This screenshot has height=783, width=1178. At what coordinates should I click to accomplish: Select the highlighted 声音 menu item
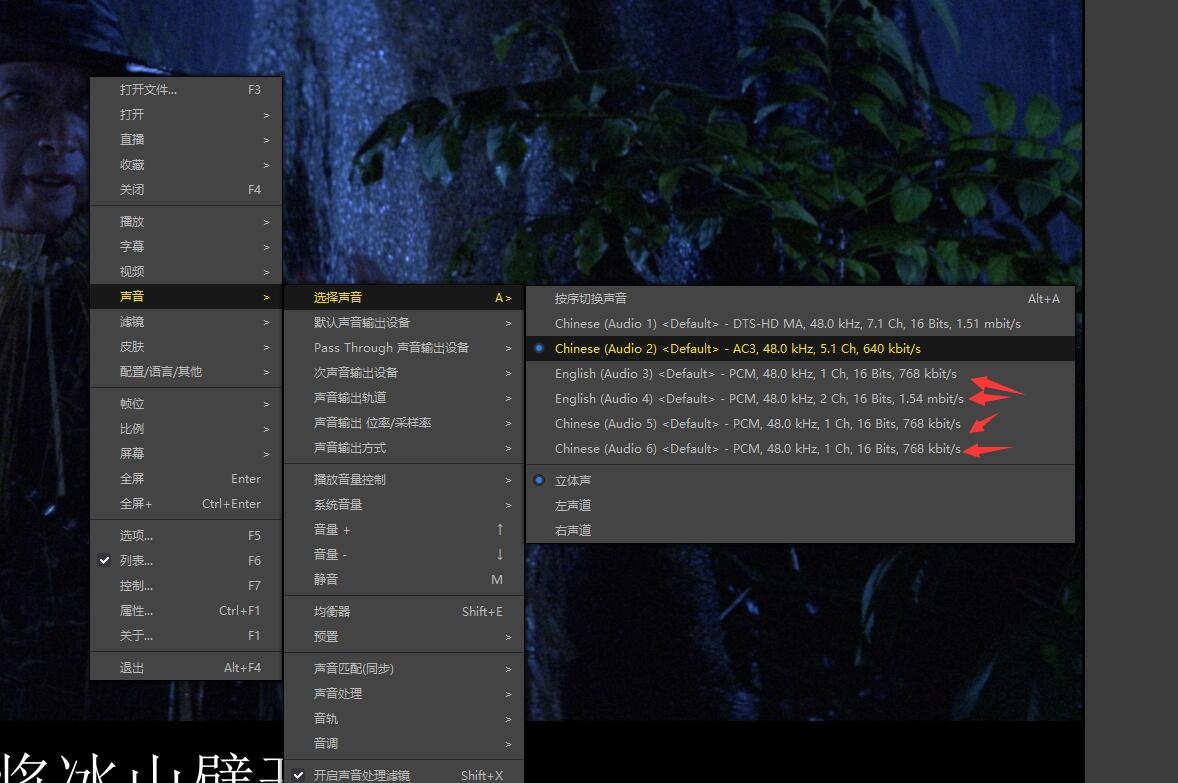(186, 297)
